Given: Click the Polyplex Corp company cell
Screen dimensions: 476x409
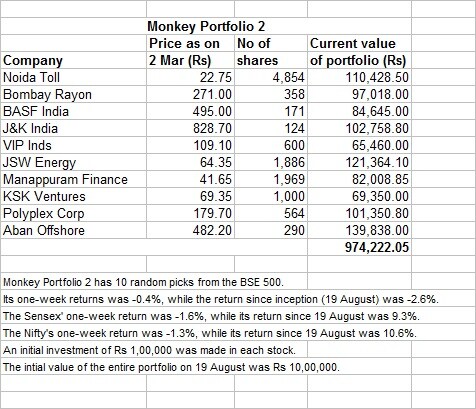Looking at the screenshot, I should 74,213.
